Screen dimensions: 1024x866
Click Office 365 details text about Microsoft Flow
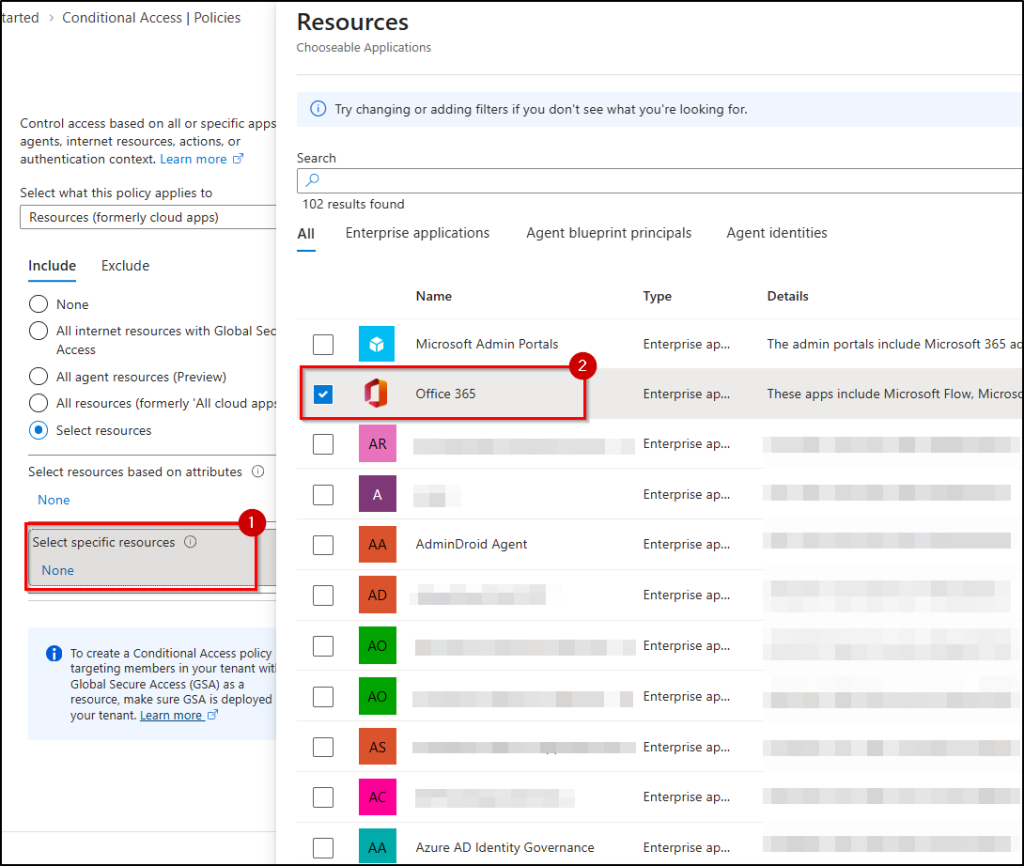pyautogui.click(x=894, y=394)
